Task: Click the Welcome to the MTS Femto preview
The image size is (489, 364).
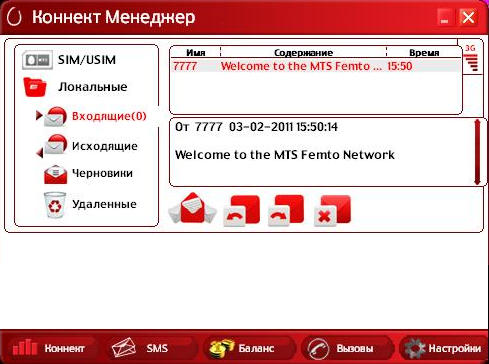Action: [301, 66]
